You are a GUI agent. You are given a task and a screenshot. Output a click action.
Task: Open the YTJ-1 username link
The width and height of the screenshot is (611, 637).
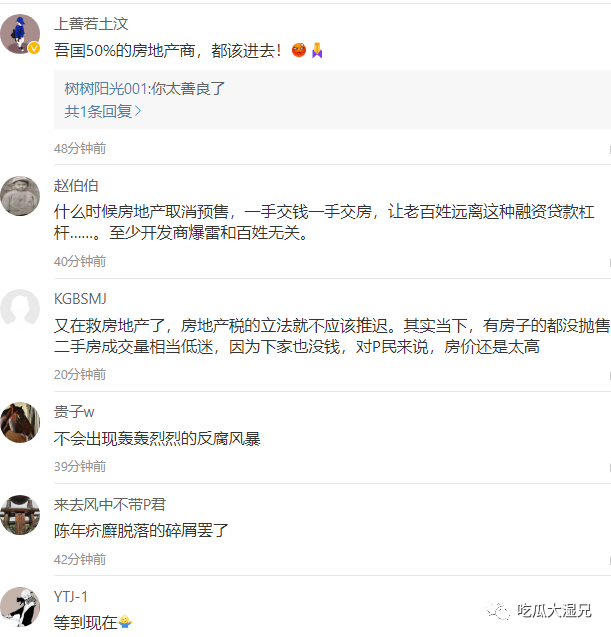71,597
